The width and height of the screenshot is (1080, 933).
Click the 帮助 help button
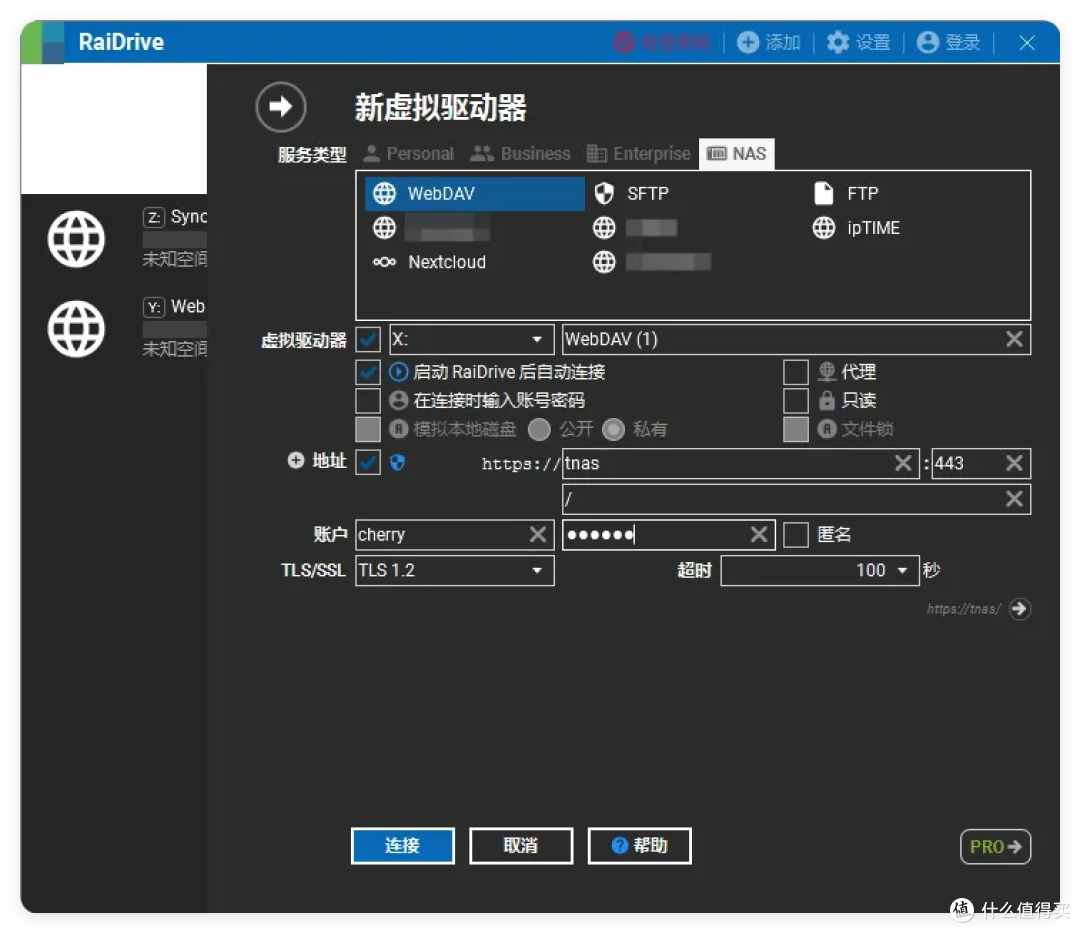point(639,846)
